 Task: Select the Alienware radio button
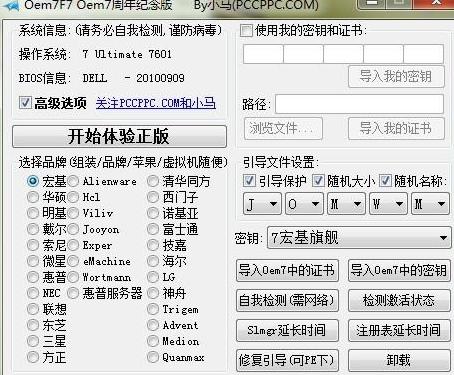[x=73, y=181]
